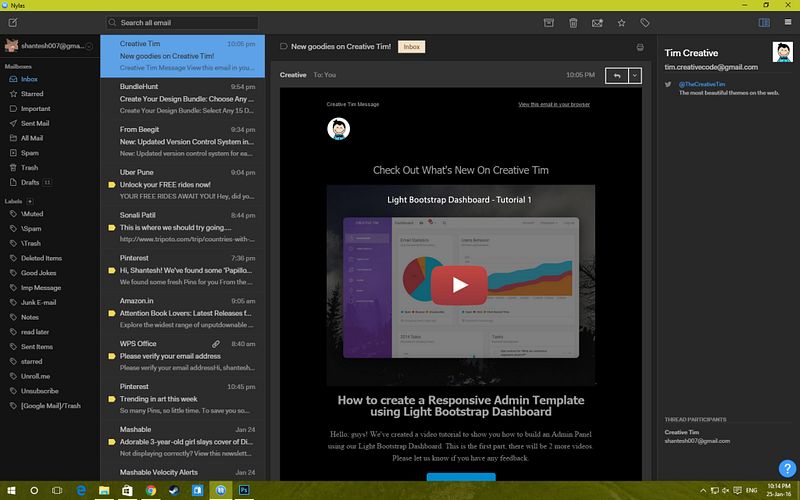Click the Search all email field
Viewport: 800px width, 500px height.
[x=182, y=22]
